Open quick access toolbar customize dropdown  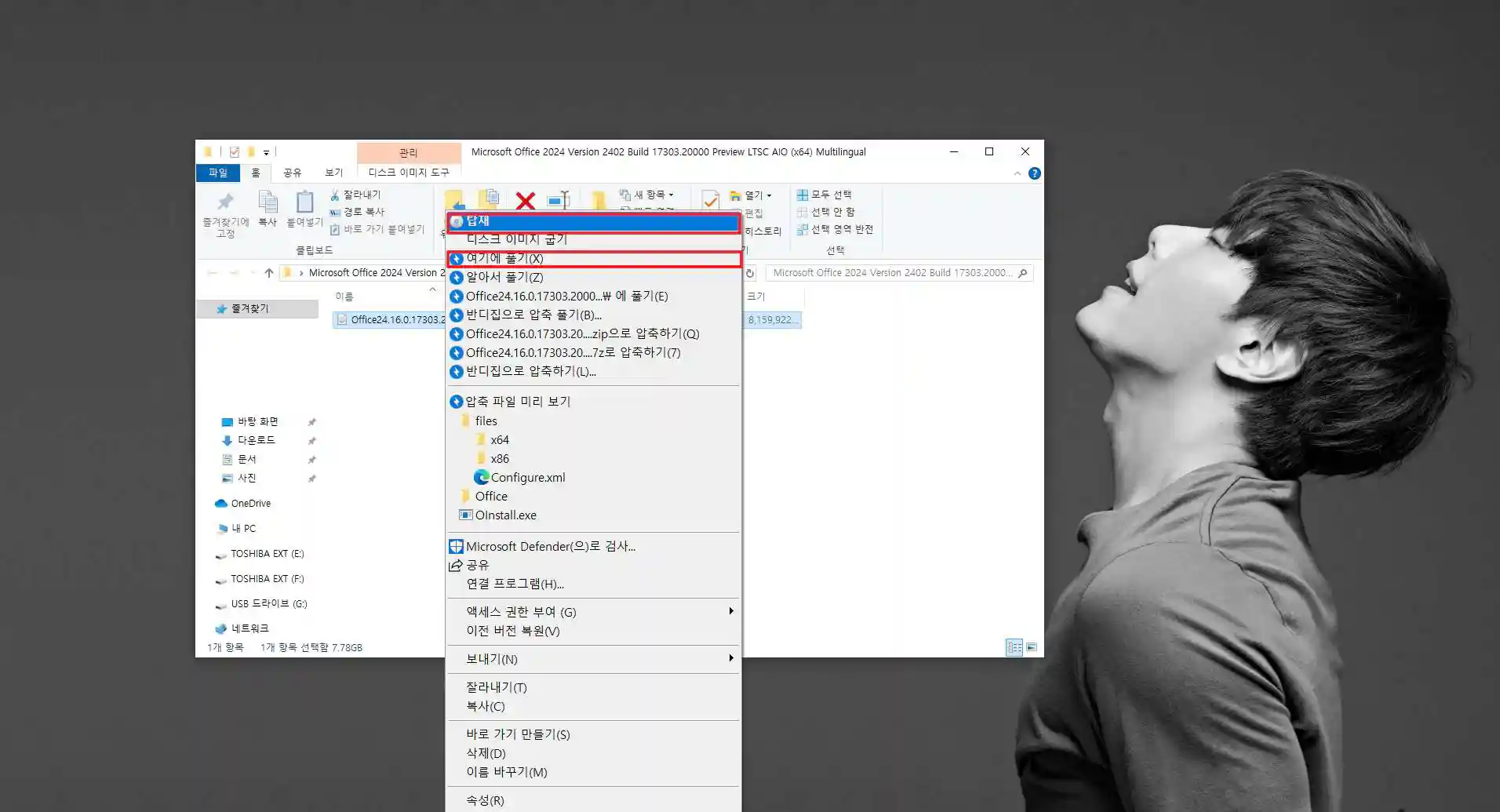(266, 152)
